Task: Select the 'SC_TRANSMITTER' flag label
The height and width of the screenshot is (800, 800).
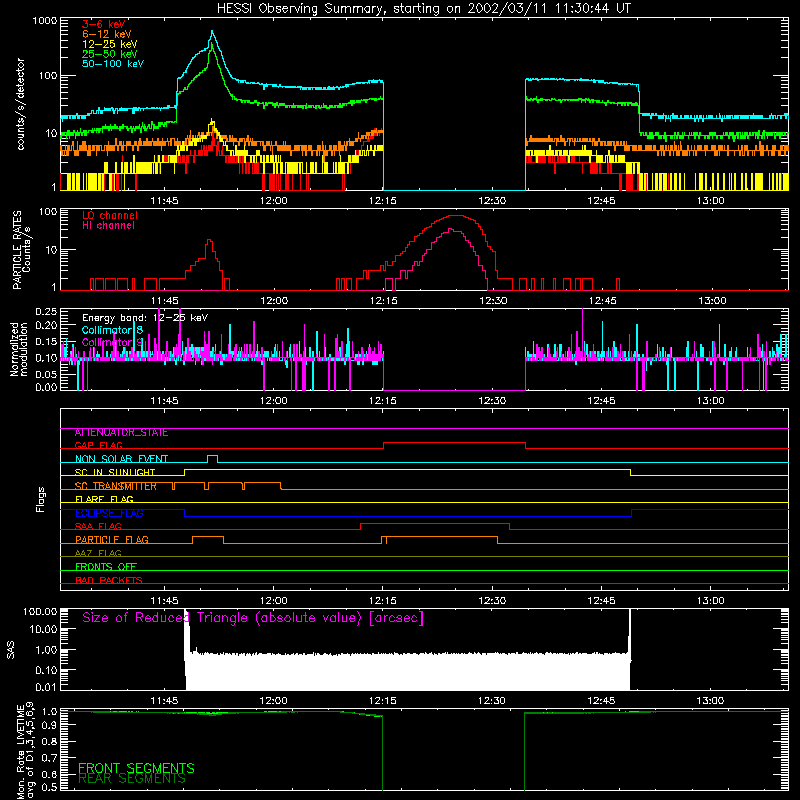Action: pos(116,486)
